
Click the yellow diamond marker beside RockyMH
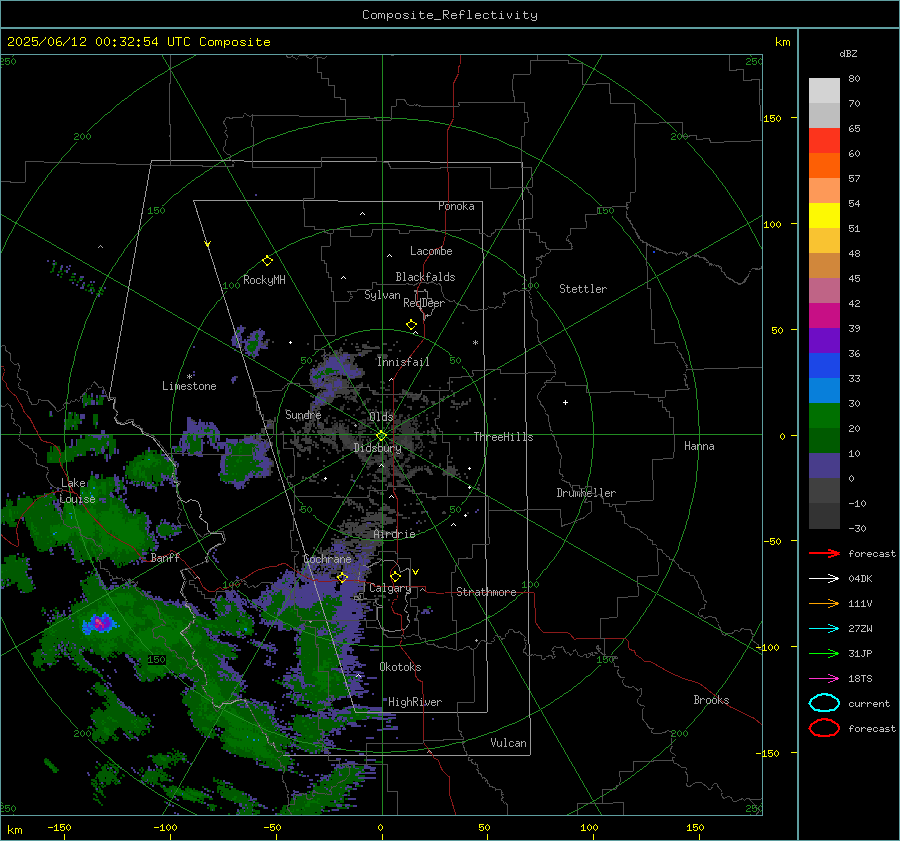pos(267,261)
